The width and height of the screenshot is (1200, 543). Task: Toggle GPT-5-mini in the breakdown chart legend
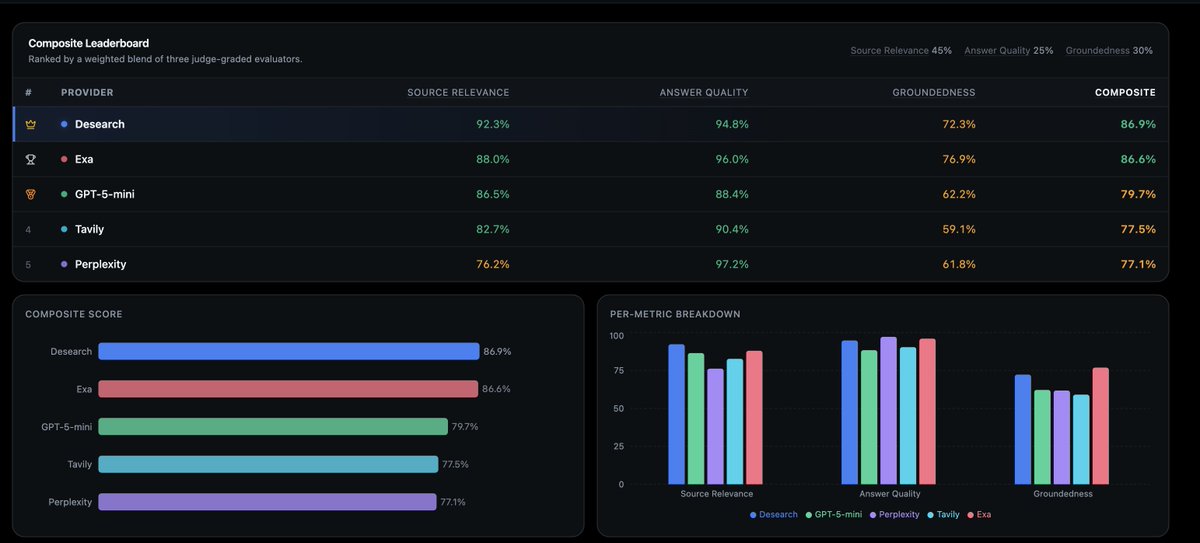point(836,515)
